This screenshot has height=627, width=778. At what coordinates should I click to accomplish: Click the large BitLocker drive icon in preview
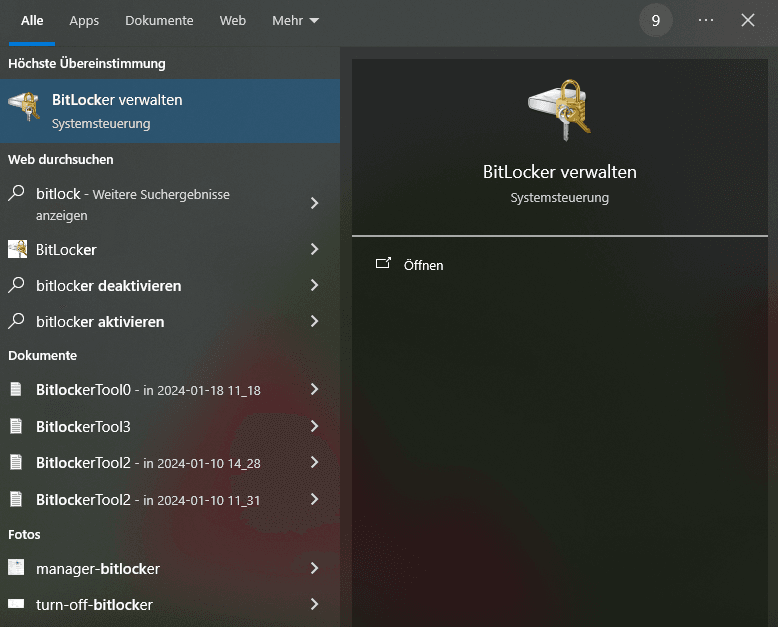[559, 110]
